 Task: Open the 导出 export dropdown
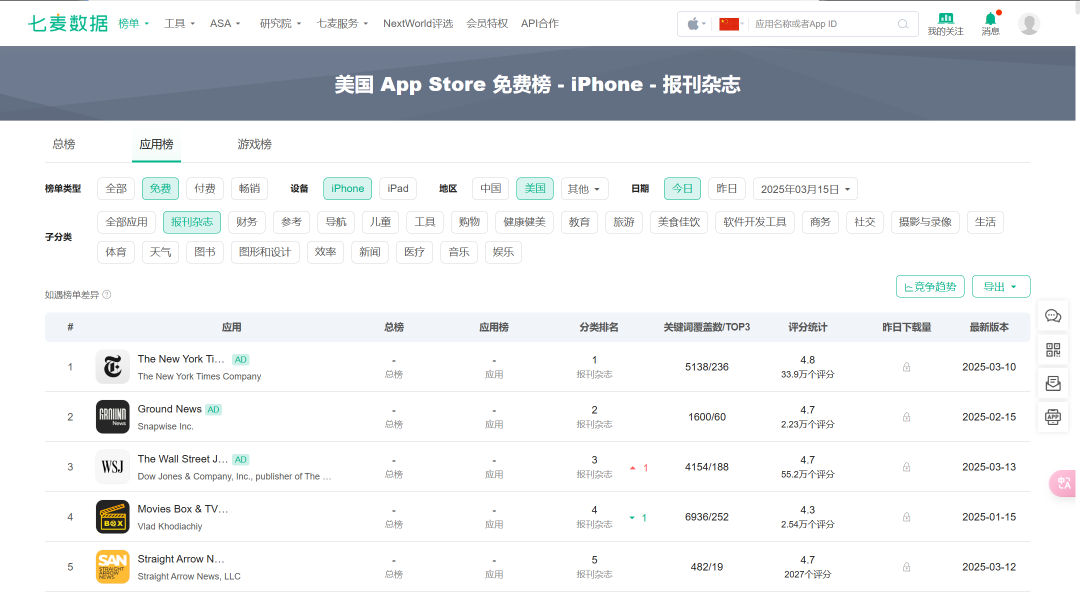click(1001, 287)
